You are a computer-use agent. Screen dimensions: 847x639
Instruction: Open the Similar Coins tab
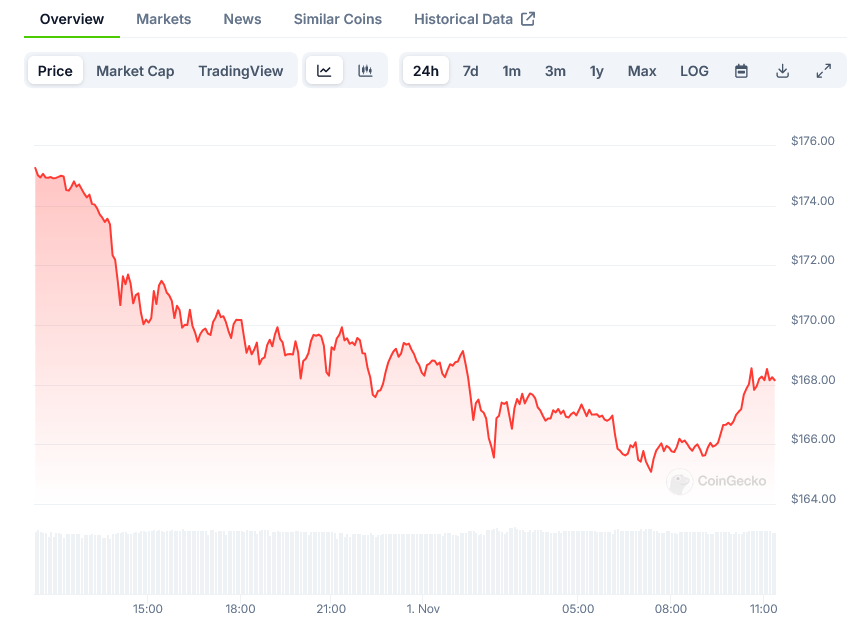337,19
